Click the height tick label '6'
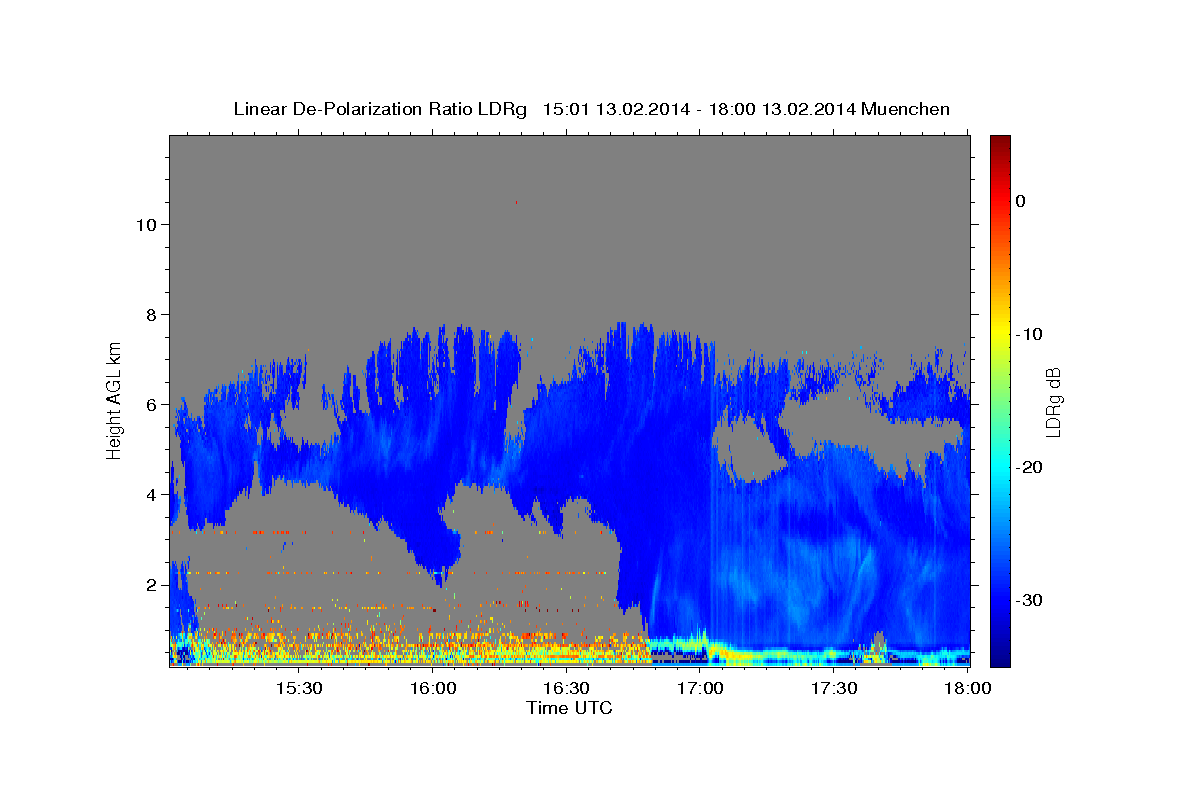Screen dimensions: 1200x800 [x=150, y=404]
